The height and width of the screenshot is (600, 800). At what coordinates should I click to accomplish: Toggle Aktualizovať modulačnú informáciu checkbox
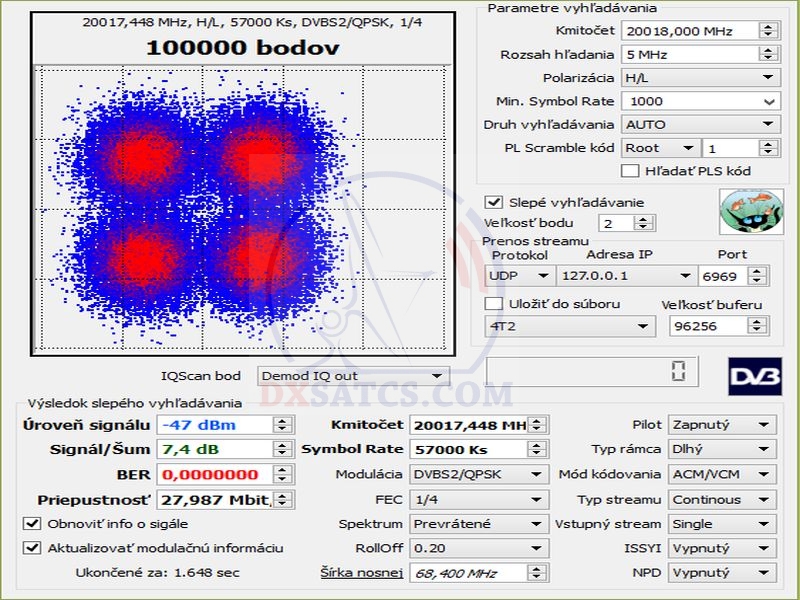(x=31, y=547)
